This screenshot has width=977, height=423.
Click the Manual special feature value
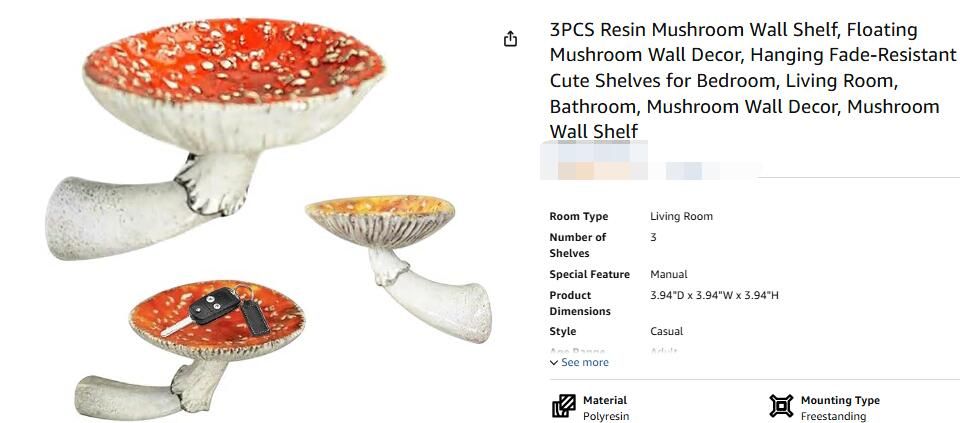coord(668,274)
